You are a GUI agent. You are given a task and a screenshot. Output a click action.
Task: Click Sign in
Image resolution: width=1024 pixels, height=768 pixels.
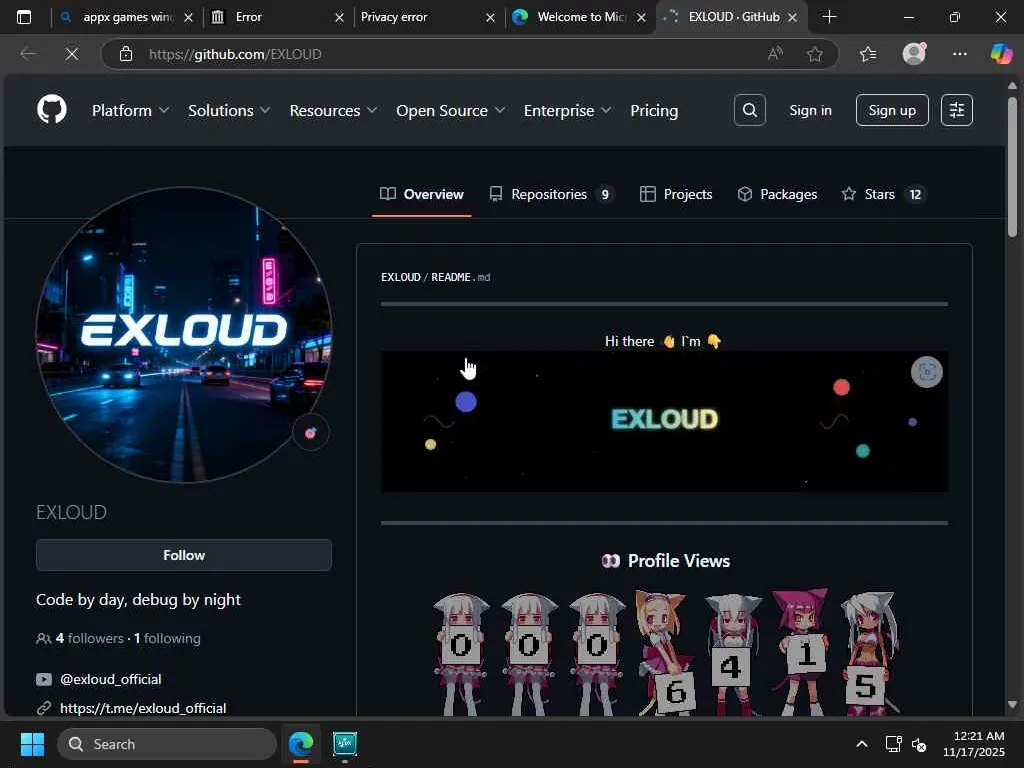coord(810,110)
